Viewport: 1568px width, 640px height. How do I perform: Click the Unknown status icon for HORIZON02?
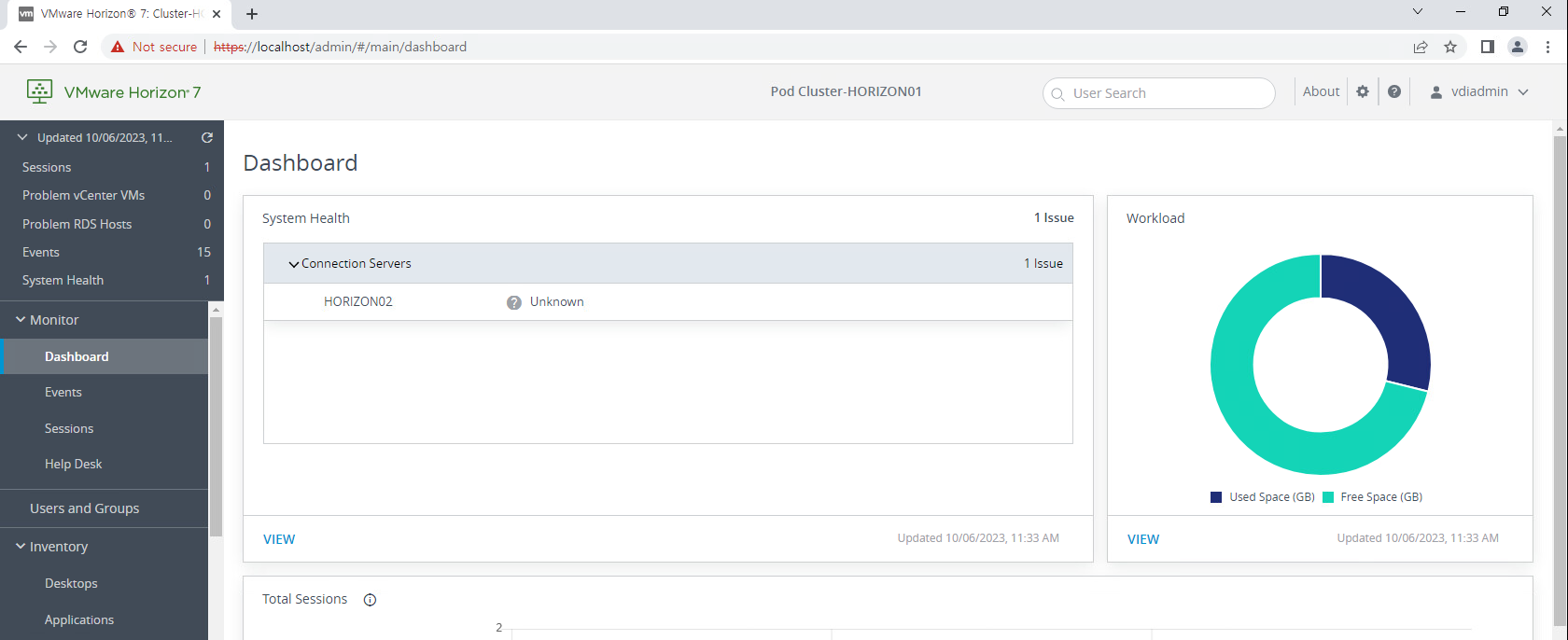513,302
